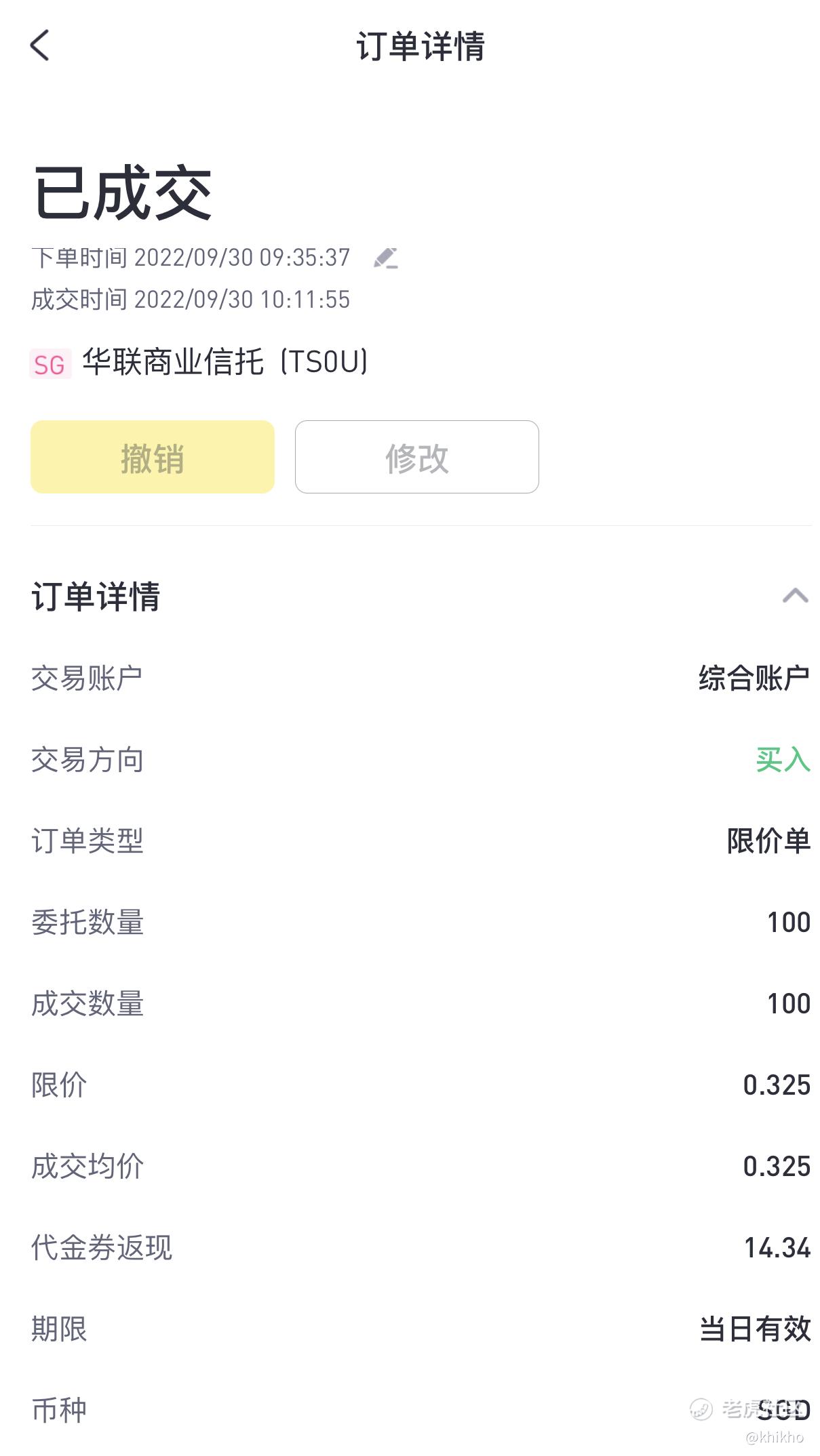Screen dimensions: 820x1456
Task: Tap the 买入 trade direction value
Action: [783, 760]
